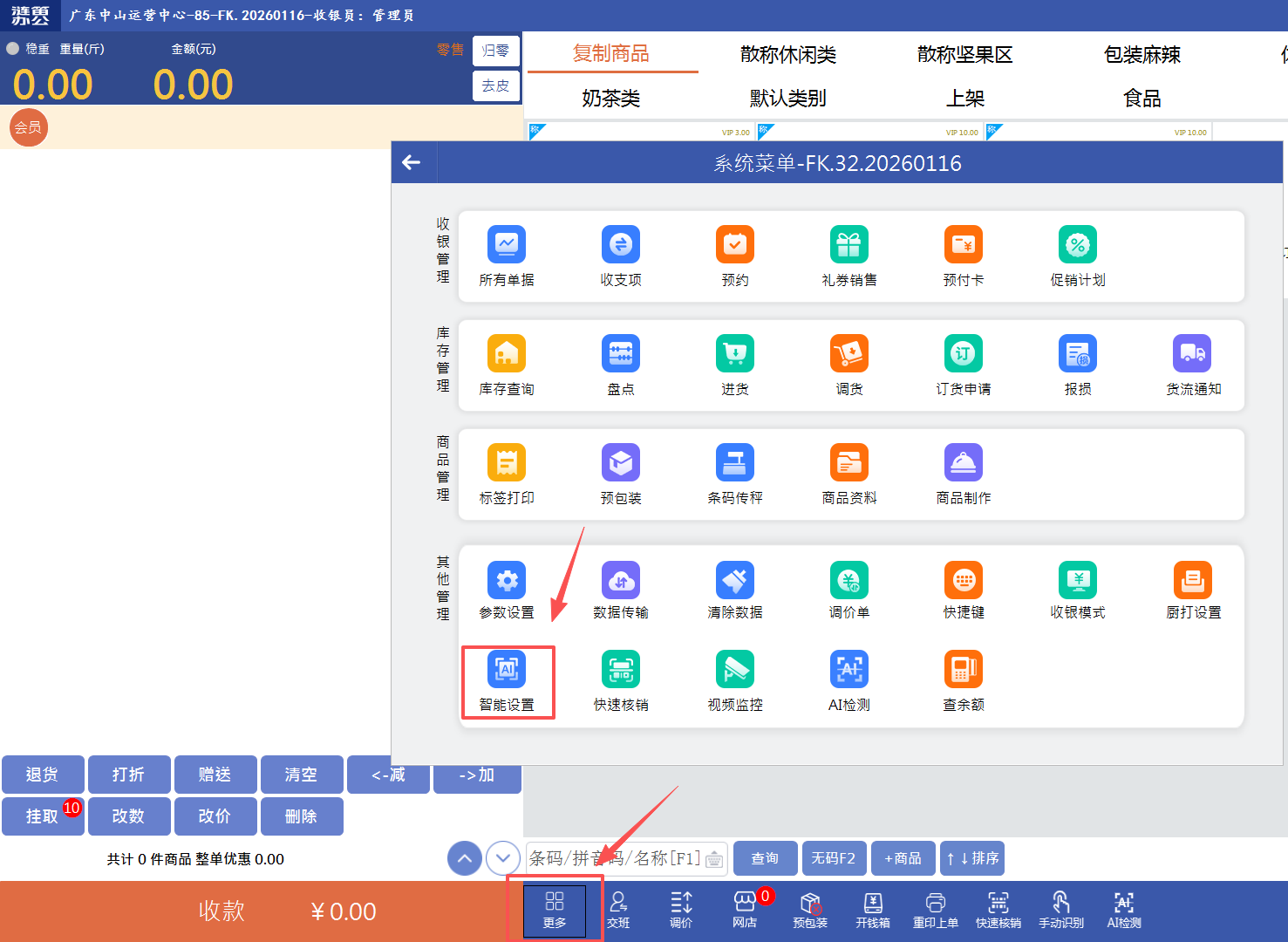Select the 视频监控 video monitor icon

(735, 680)
